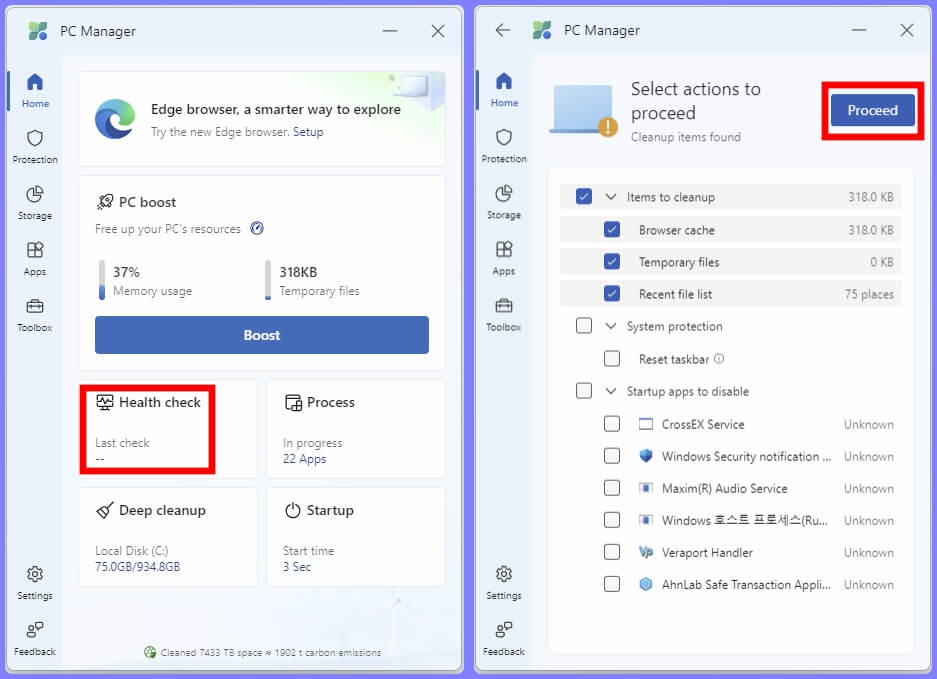Click the Boost button
Image resolution: width=937 pixels, height=679 pixels.
(x=262, y=335)
